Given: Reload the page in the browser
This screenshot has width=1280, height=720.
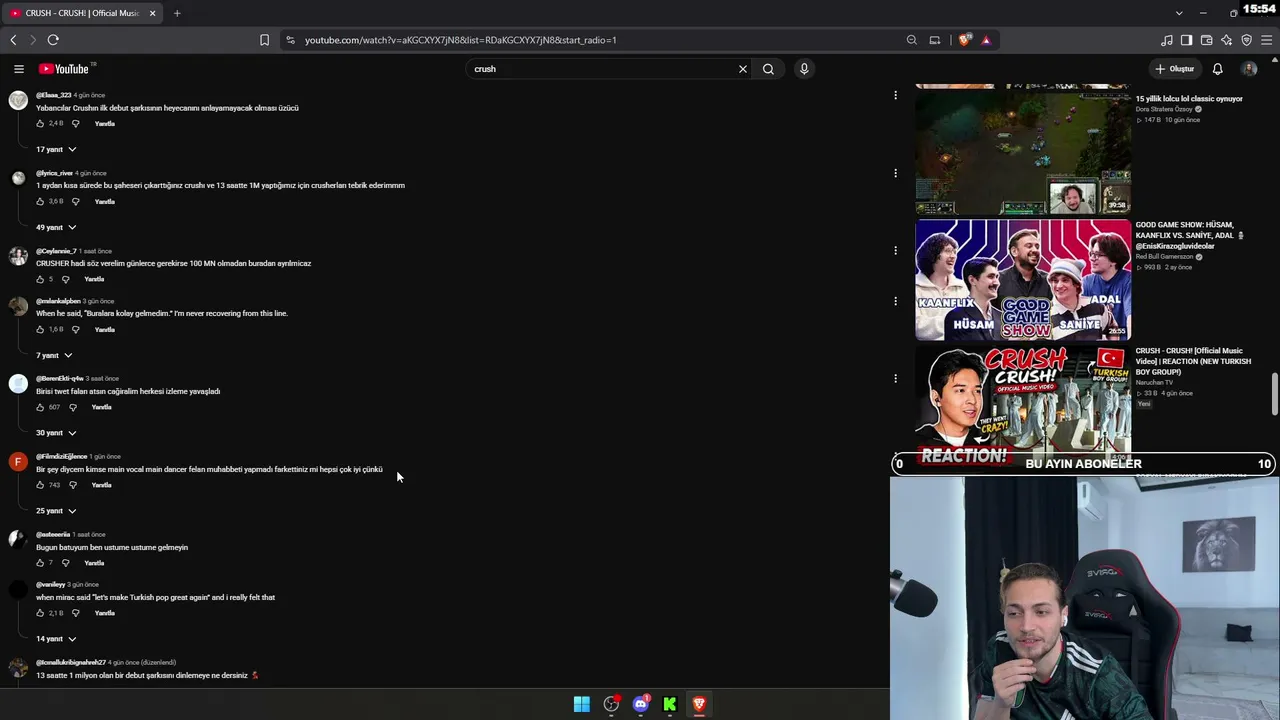Looking at the screenshot, I should [x=53, y=40].
